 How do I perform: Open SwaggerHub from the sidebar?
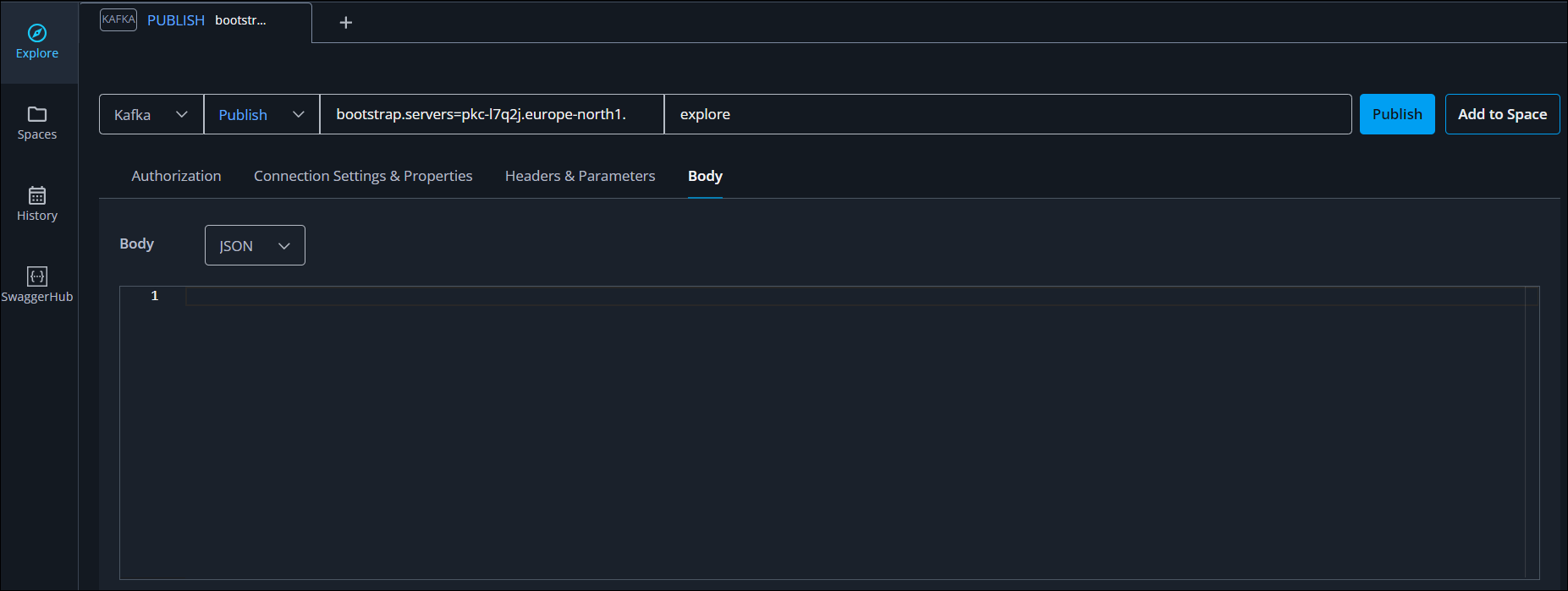[x=37, y=286]
